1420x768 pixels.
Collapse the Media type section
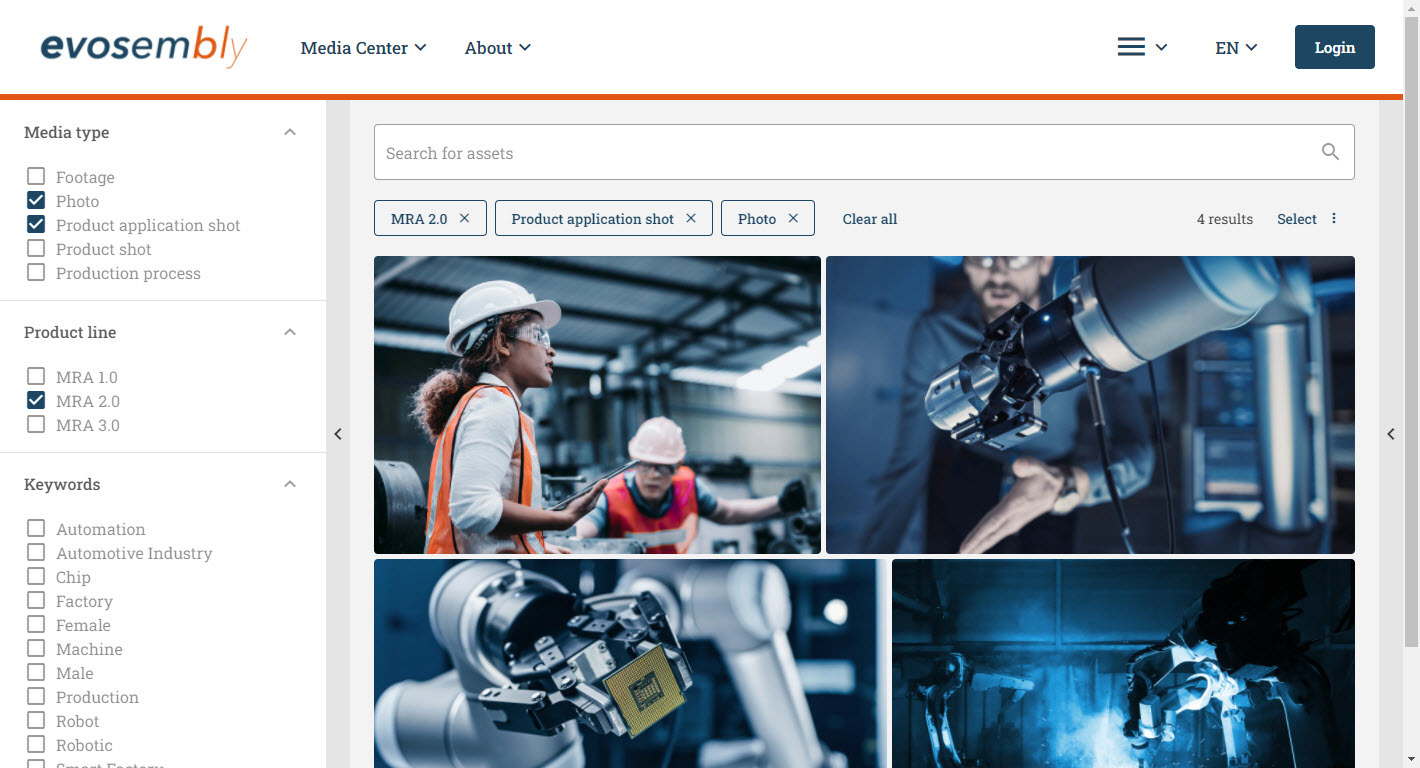pyautogui.click(x=290, y=132)
